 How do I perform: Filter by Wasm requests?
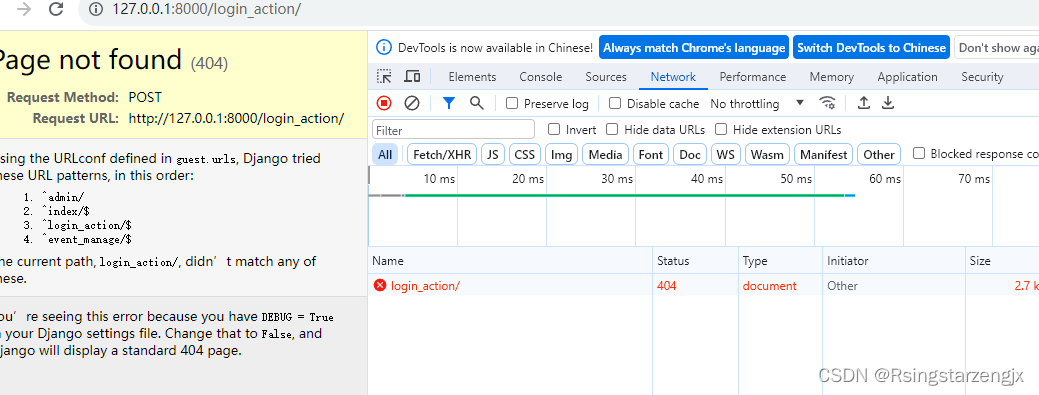[x=767, y=154]
